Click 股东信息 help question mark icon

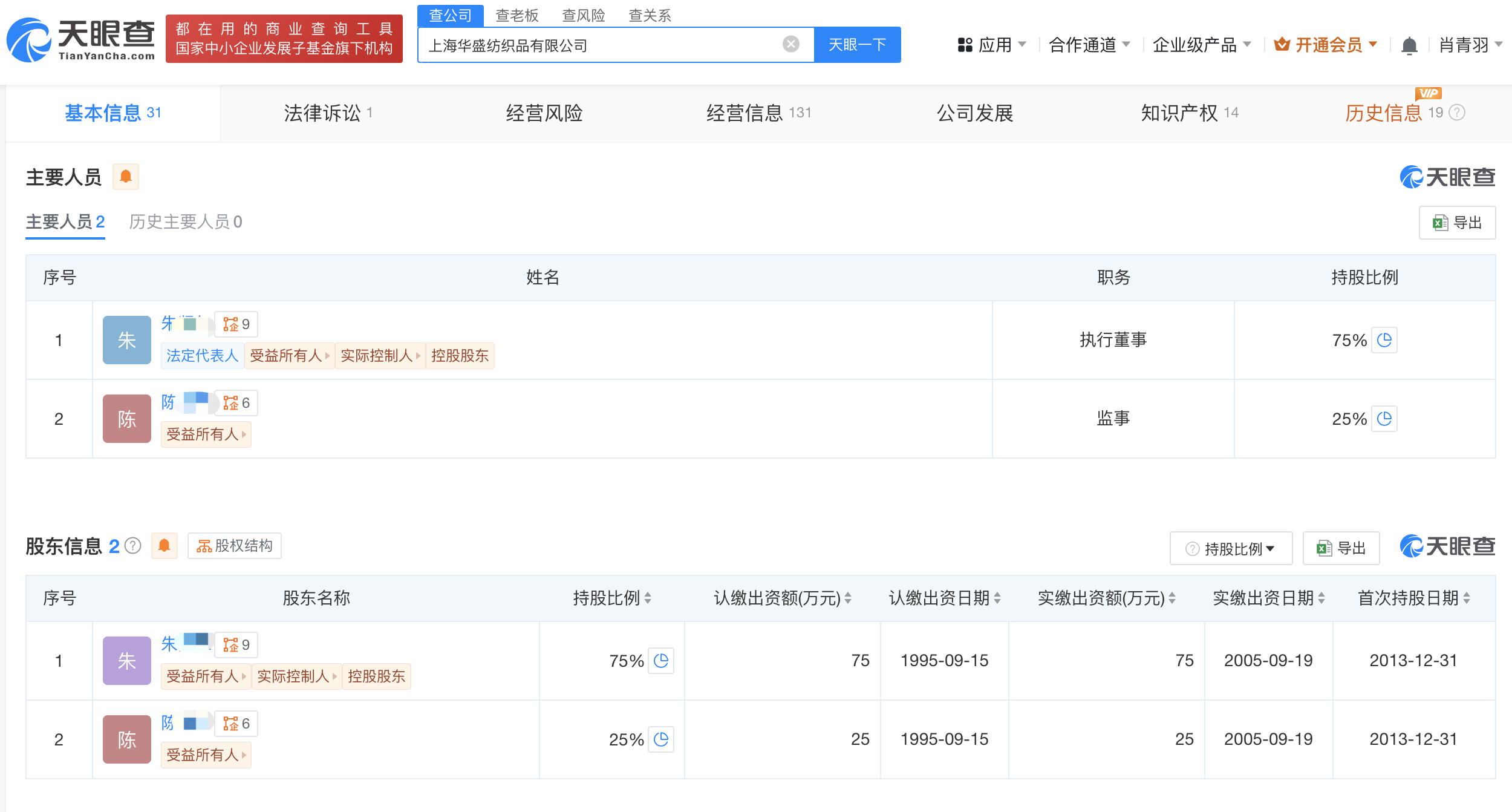pos(133,546)
